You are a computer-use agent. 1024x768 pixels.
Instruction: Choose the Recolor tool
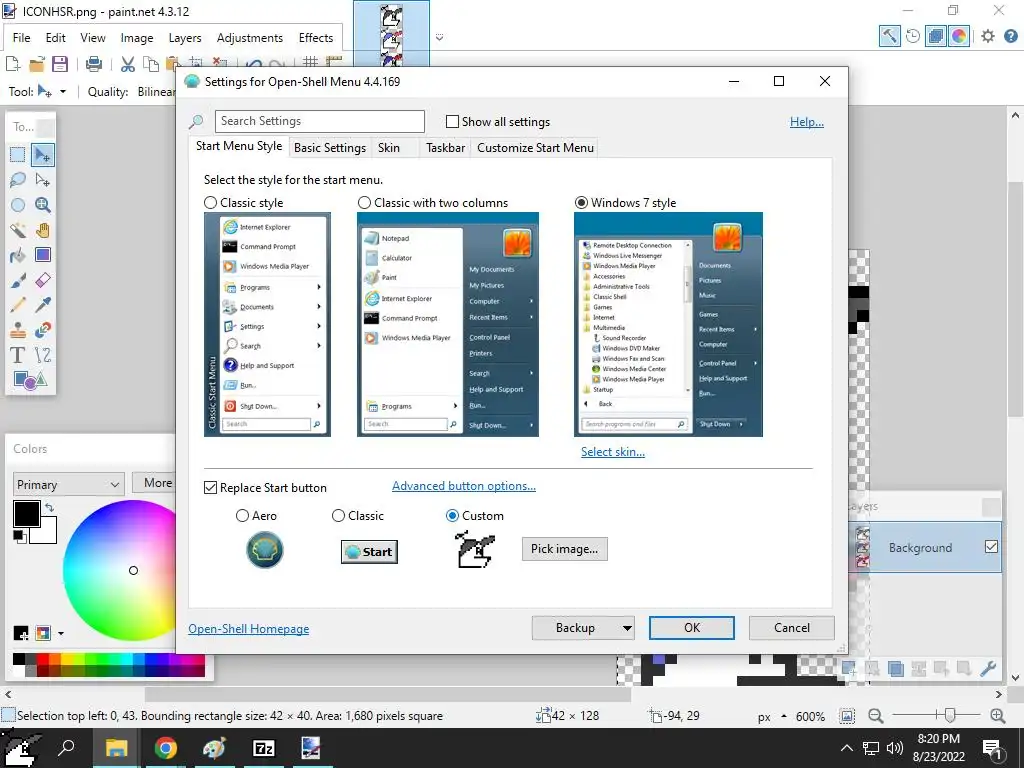pos(42,330)
